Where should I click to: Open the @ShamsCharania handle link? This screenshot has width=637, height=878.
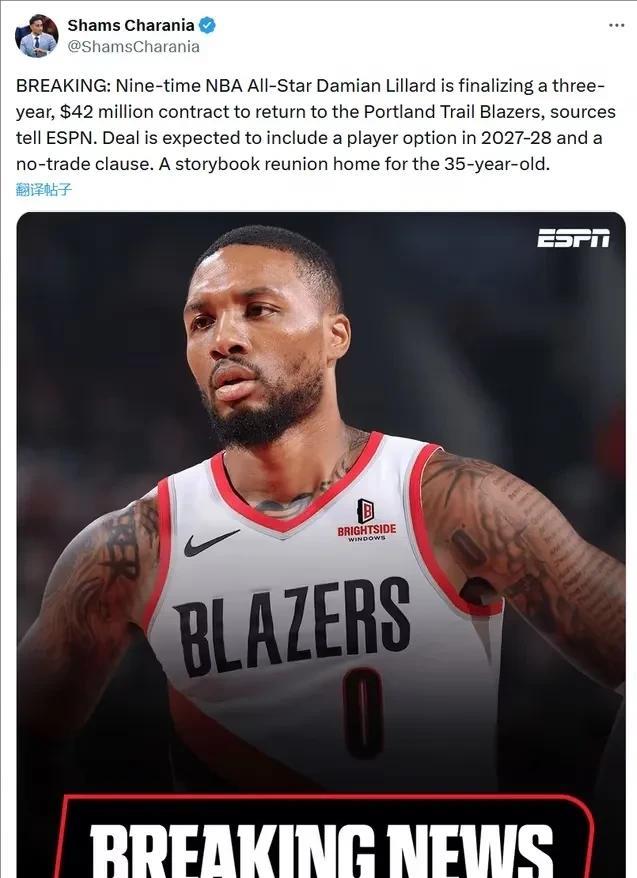tap(133, 46)
